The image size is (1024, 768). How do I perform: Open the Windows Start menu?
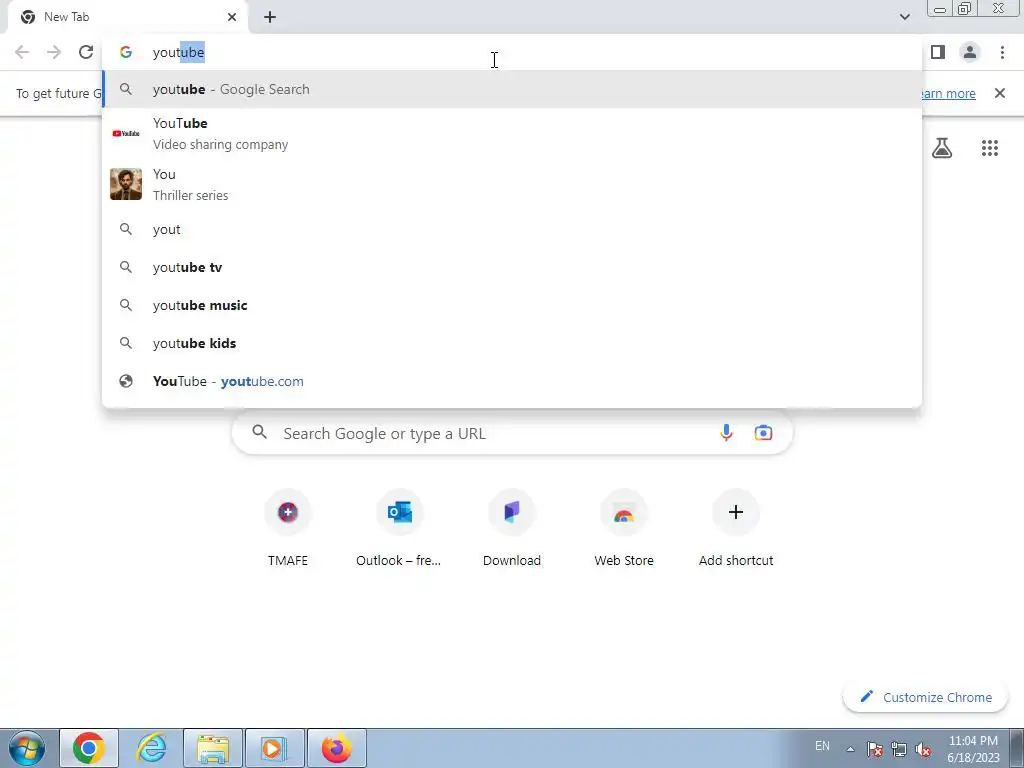click(x=27, y=748)
